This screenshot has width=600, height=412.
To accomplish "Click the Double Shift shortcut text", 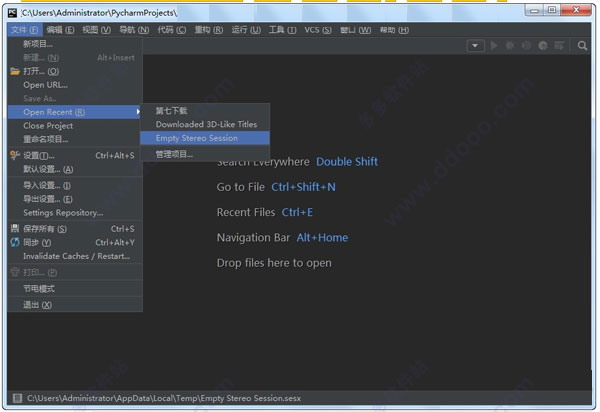I will point(347,161).
